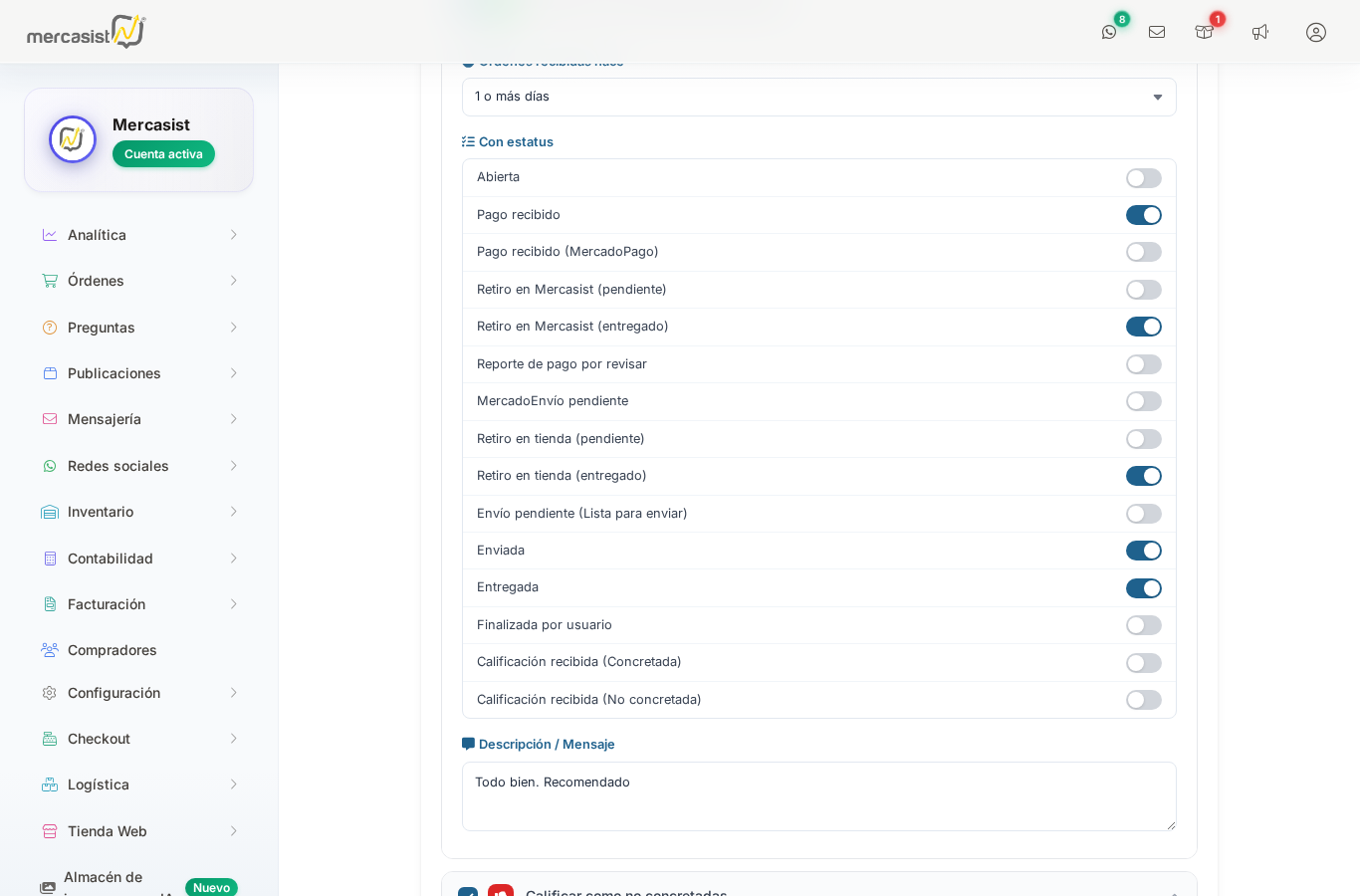The height and width of the screenshot is (896, 1360).
Task: Expand the Órdenes menu chevron
Action: click(234, 281)
